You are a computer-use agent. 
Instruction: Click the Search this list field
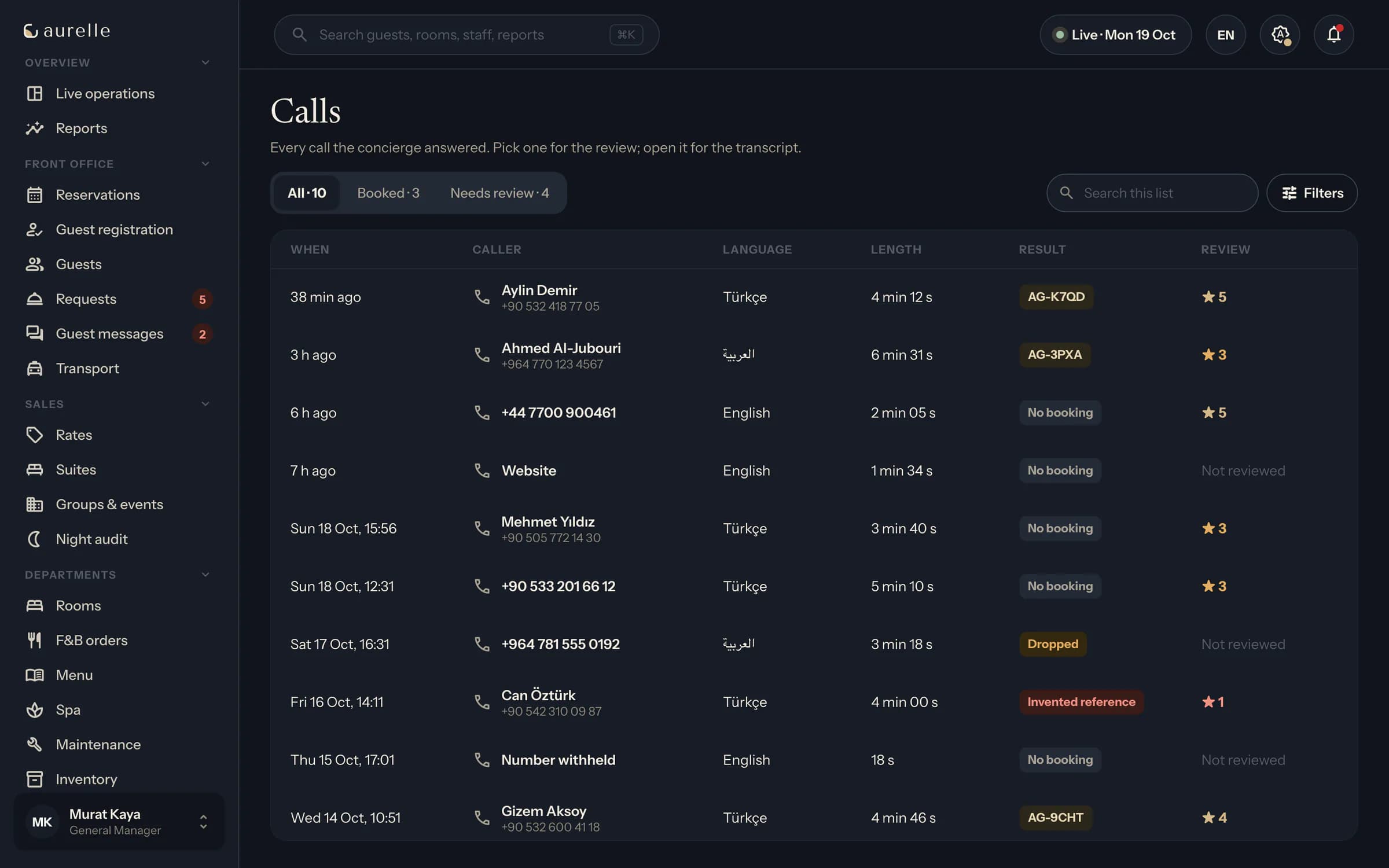tap(1152, 193)
